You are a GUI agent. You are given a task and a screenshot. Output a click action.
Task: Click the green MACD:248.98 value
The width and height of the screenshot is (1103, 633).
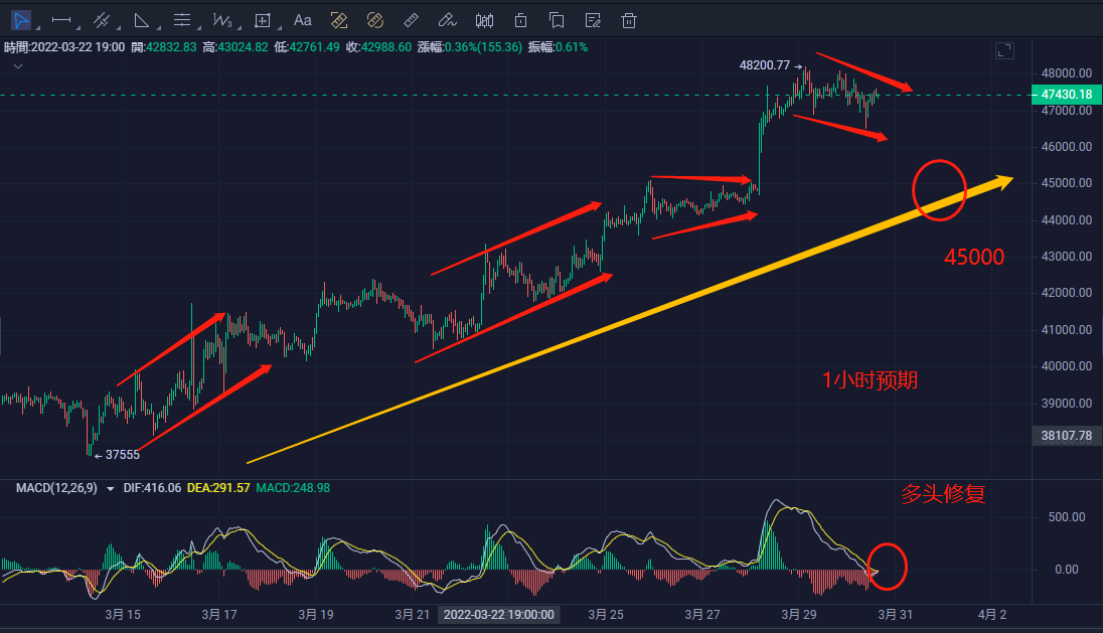click(293, 488)
